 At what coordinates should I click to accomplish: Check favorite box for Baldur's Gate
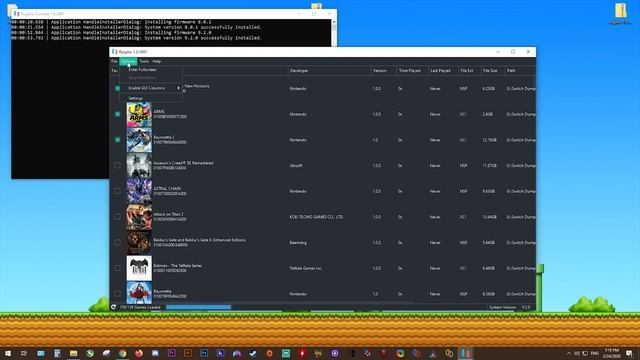coord(118,242)
